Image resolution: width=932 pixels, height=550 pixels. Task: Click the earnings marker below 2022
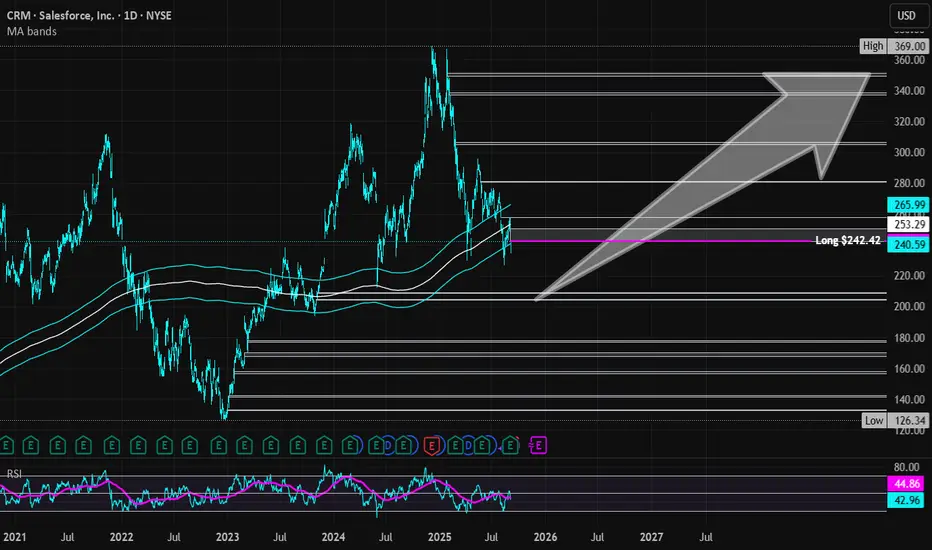[x=112, y=445]
